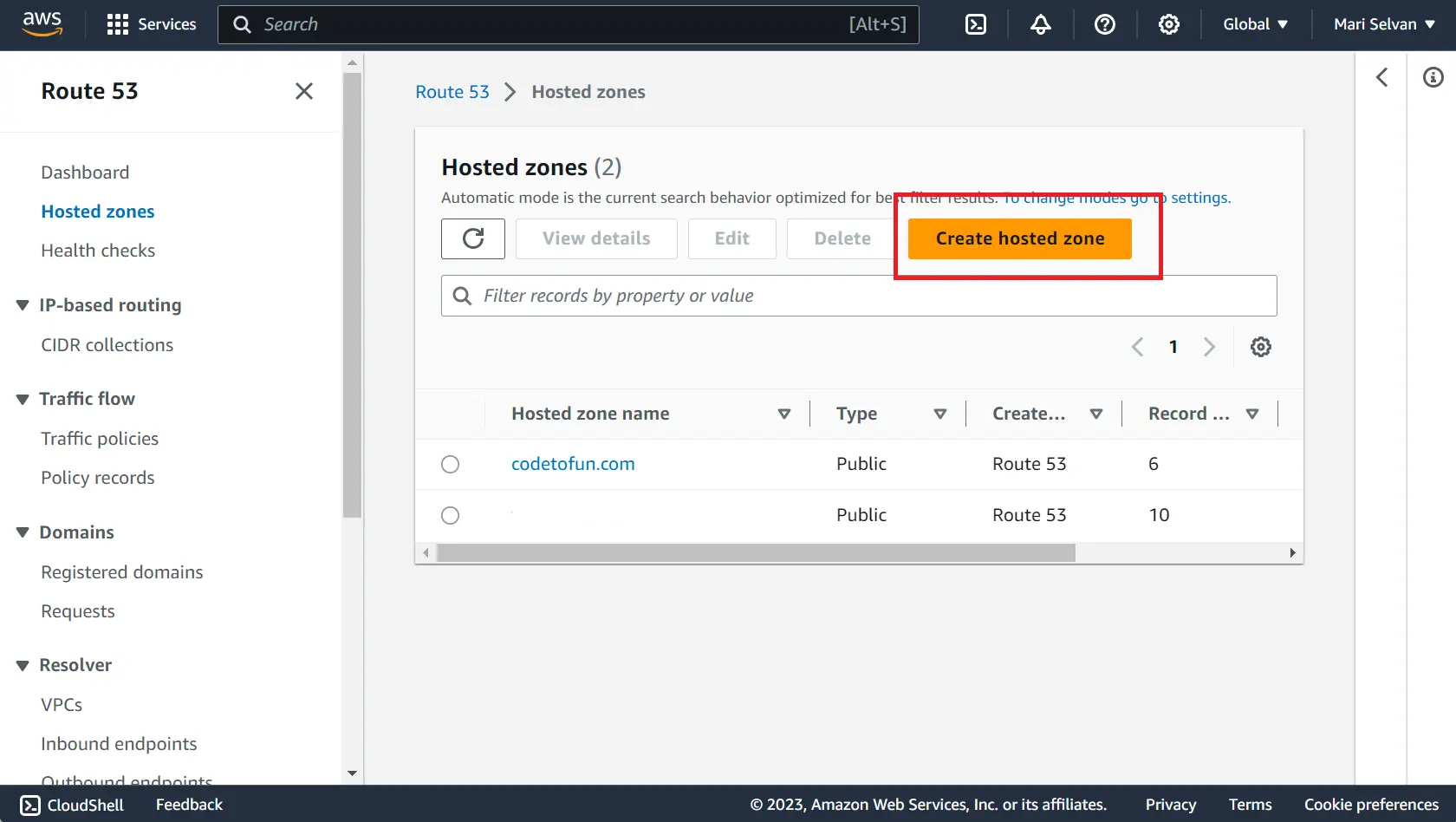
Task: Refresh the hosted zones list
Action: pos(473,238)
